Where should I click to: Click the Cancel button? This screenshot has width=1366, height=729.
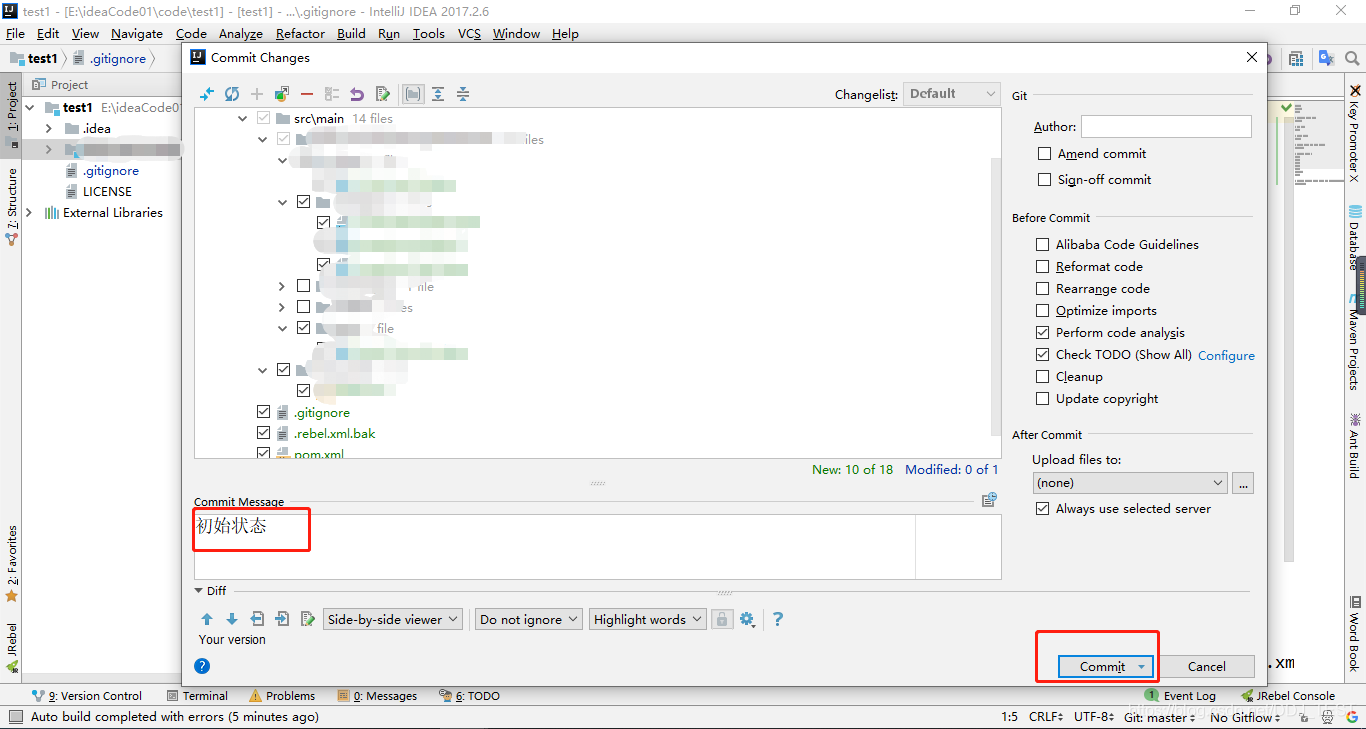1206,667
